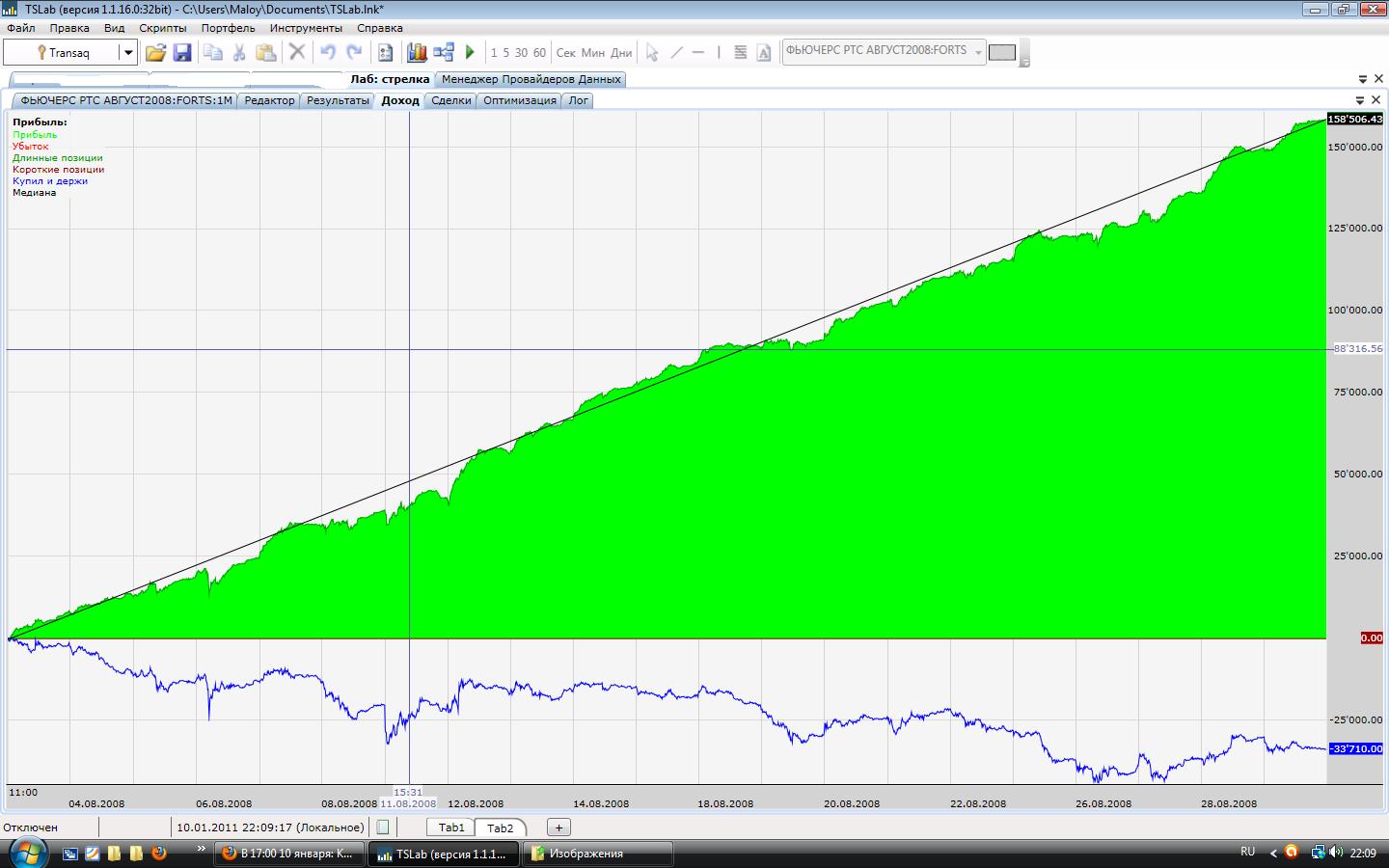Click the open folder icon in toolbar
This screenshot has height=868, width=1389.
155,53
